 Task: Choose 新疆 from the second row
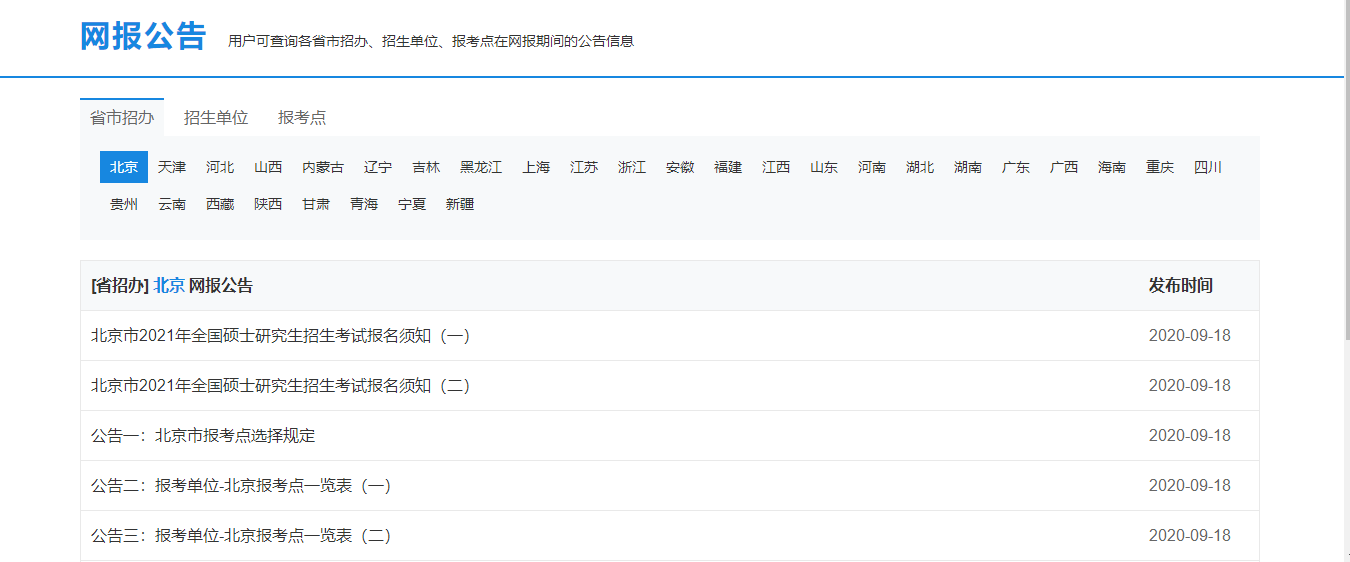pos(460,204)
